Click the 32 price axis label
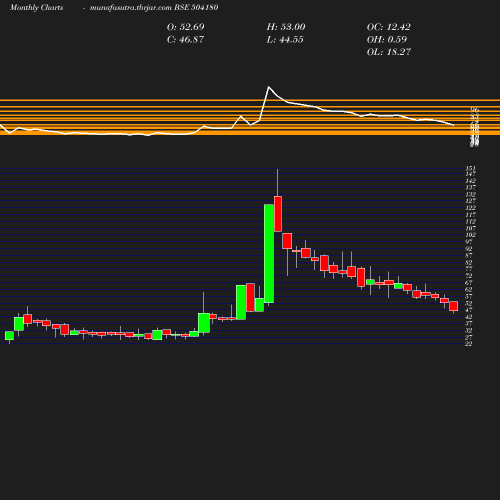Viewport: 500px width, 500px height. click(x=469, y=330)
